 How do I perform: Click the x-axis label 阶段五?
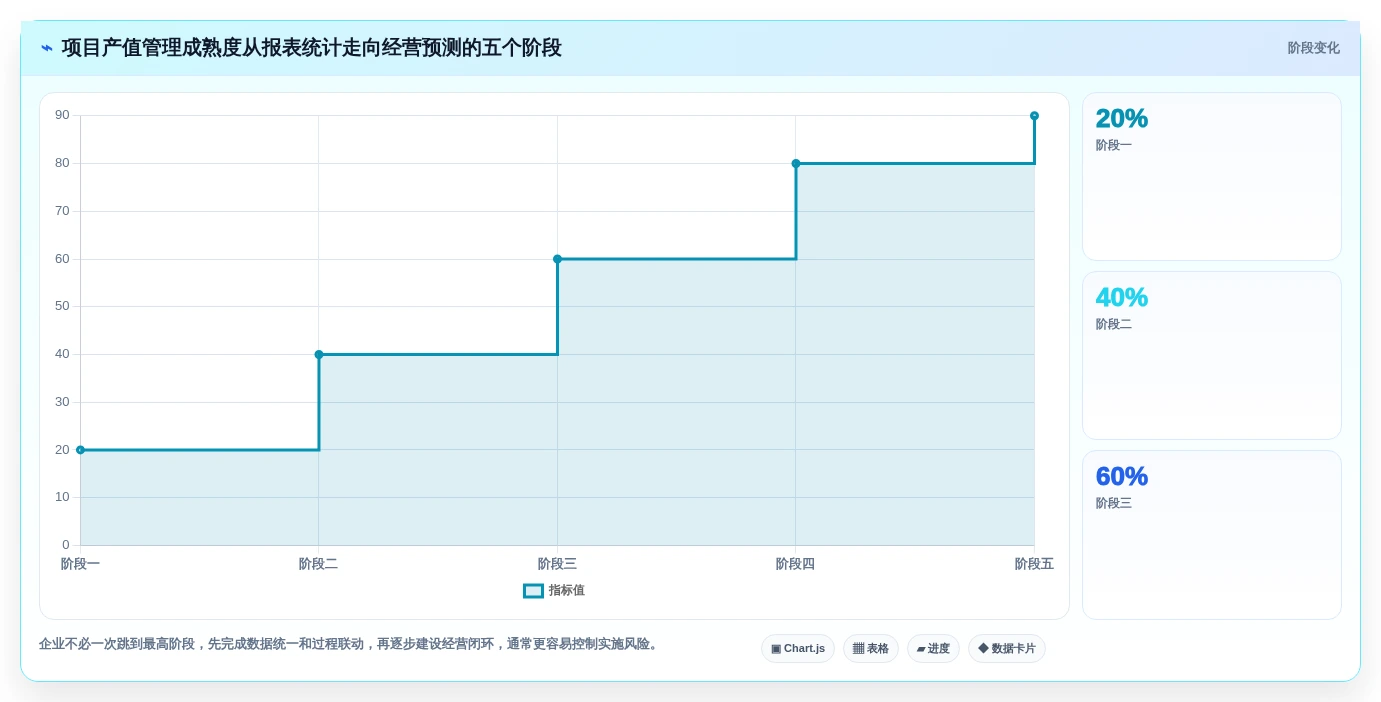point(1034,564)
